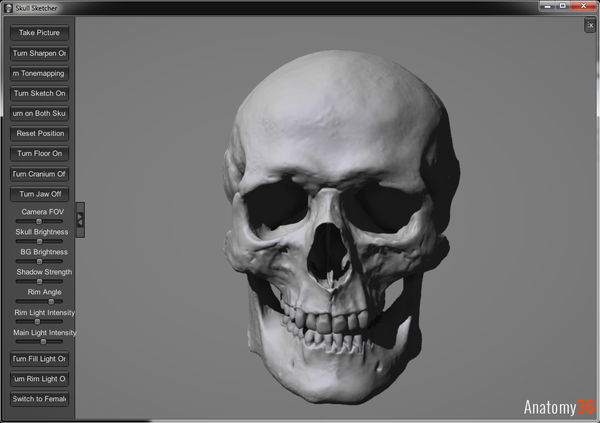This screenshot has width=600, height=423.
Task: Toggle the Fill Light button
Action: tap(40, 359)
